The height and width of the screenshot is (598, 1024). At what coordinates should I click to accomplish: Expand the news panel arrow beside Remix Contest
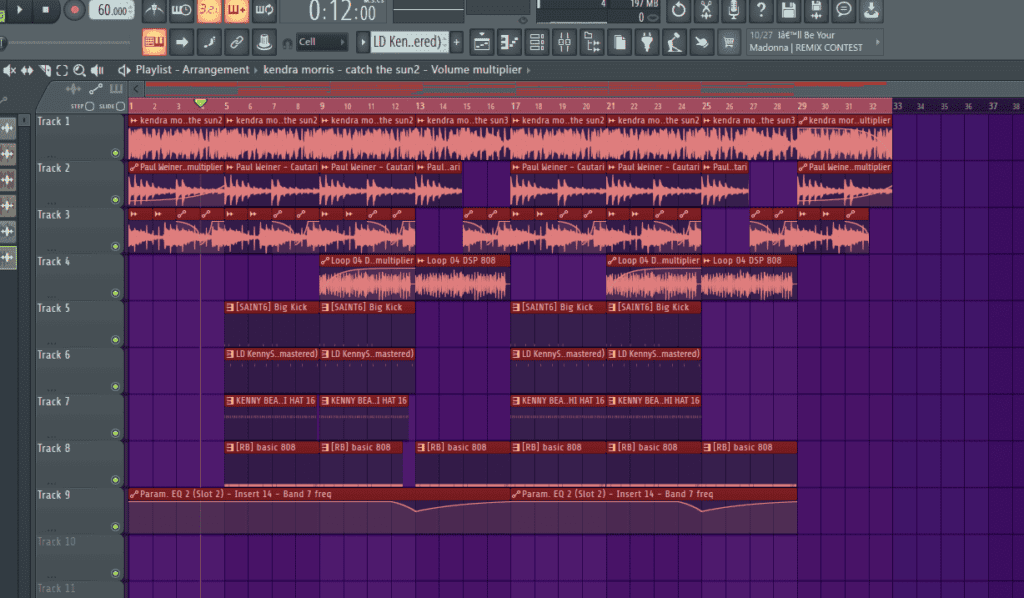879,42
